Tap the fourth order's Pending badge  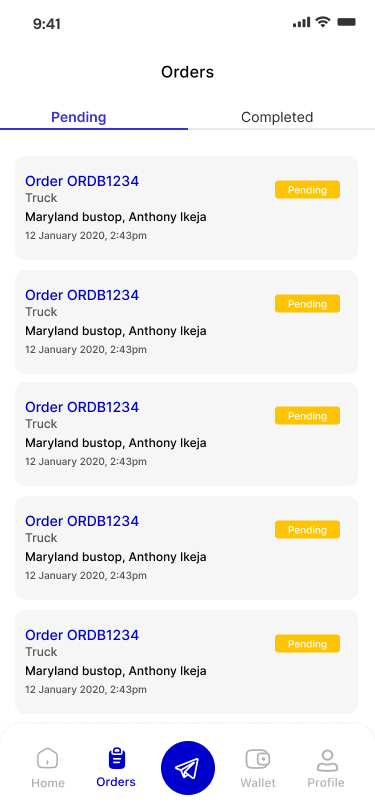pyautogui.click(x=307, y=530)
